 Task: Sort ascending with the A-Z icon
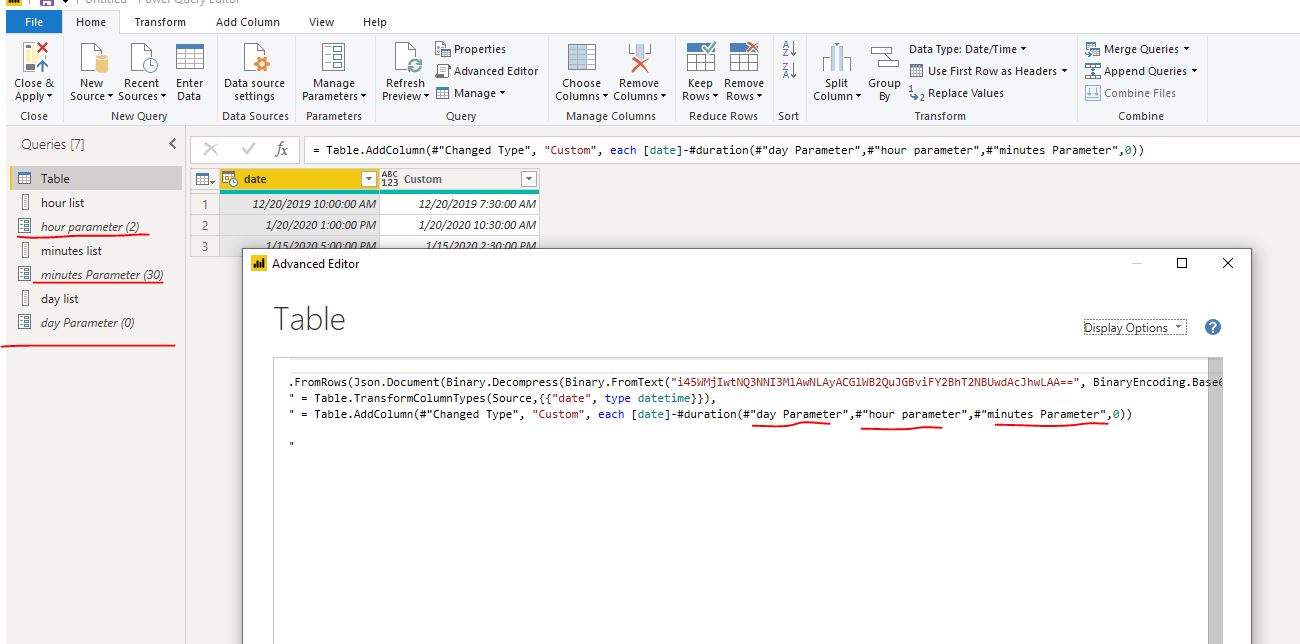click(x=788, y=49)
